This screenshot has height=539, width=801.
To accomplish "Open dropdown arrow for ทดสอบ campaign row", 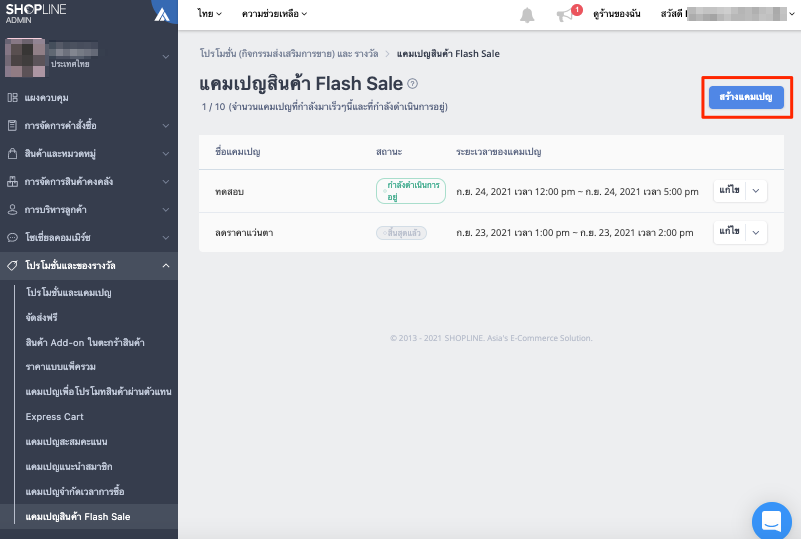I will coord(756,191).
